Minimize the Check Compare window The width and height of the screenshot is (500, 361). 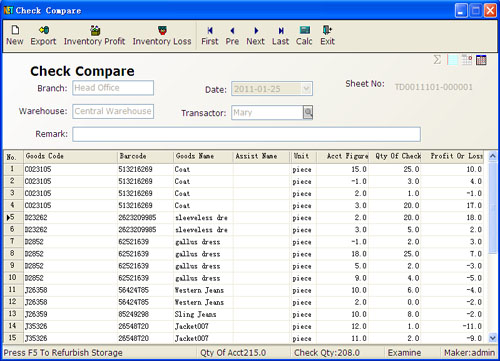[x=461, y=11]
